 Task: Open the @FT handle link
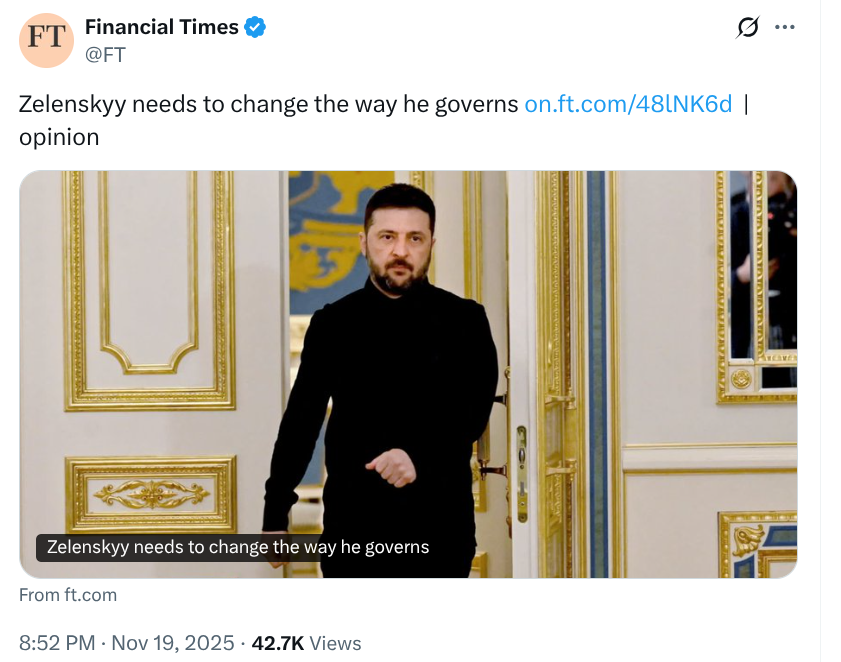coord(105,54)
